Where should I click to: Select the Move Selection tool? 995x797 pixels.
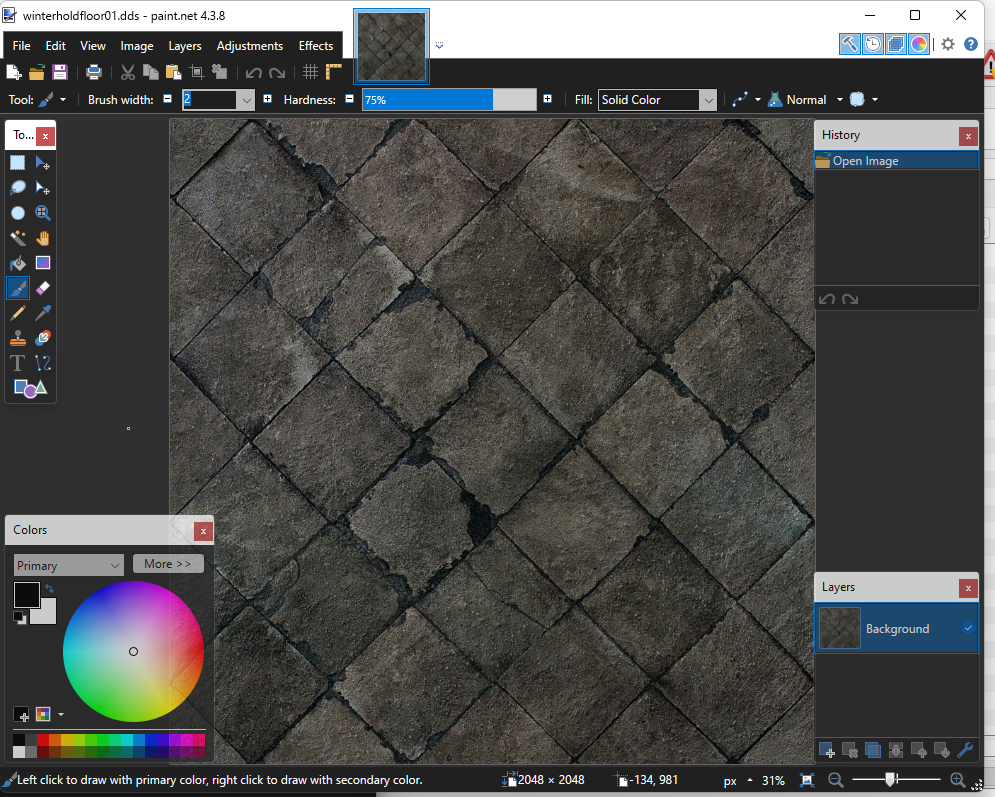point(43,188)
